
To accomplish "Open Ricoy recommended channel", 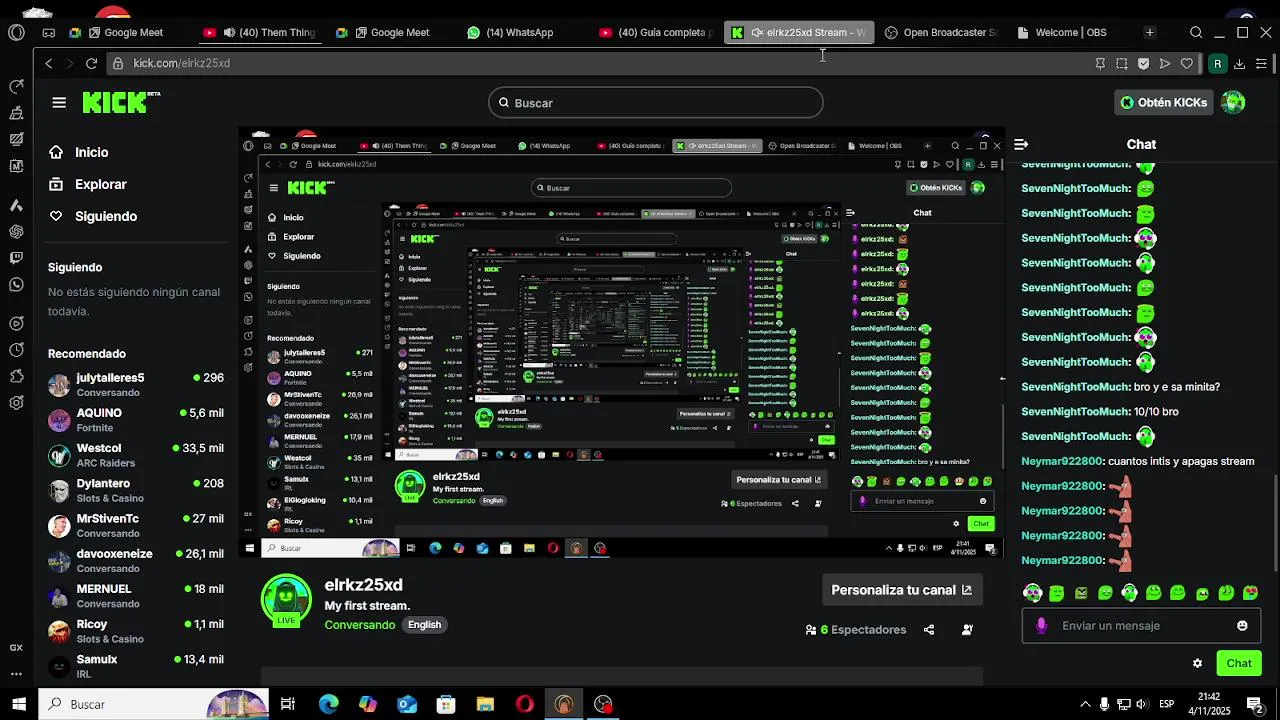I will [136, 631].
